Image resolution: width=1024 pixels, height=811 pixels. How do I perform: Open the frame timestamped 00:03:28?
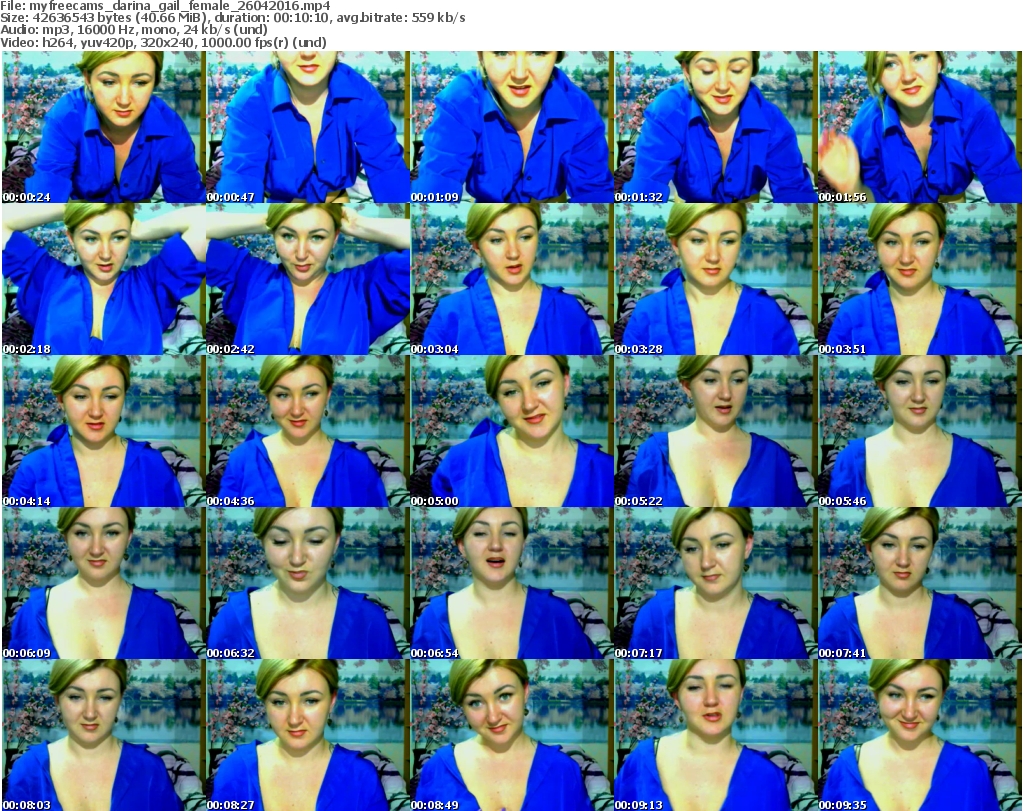(715, 279)
